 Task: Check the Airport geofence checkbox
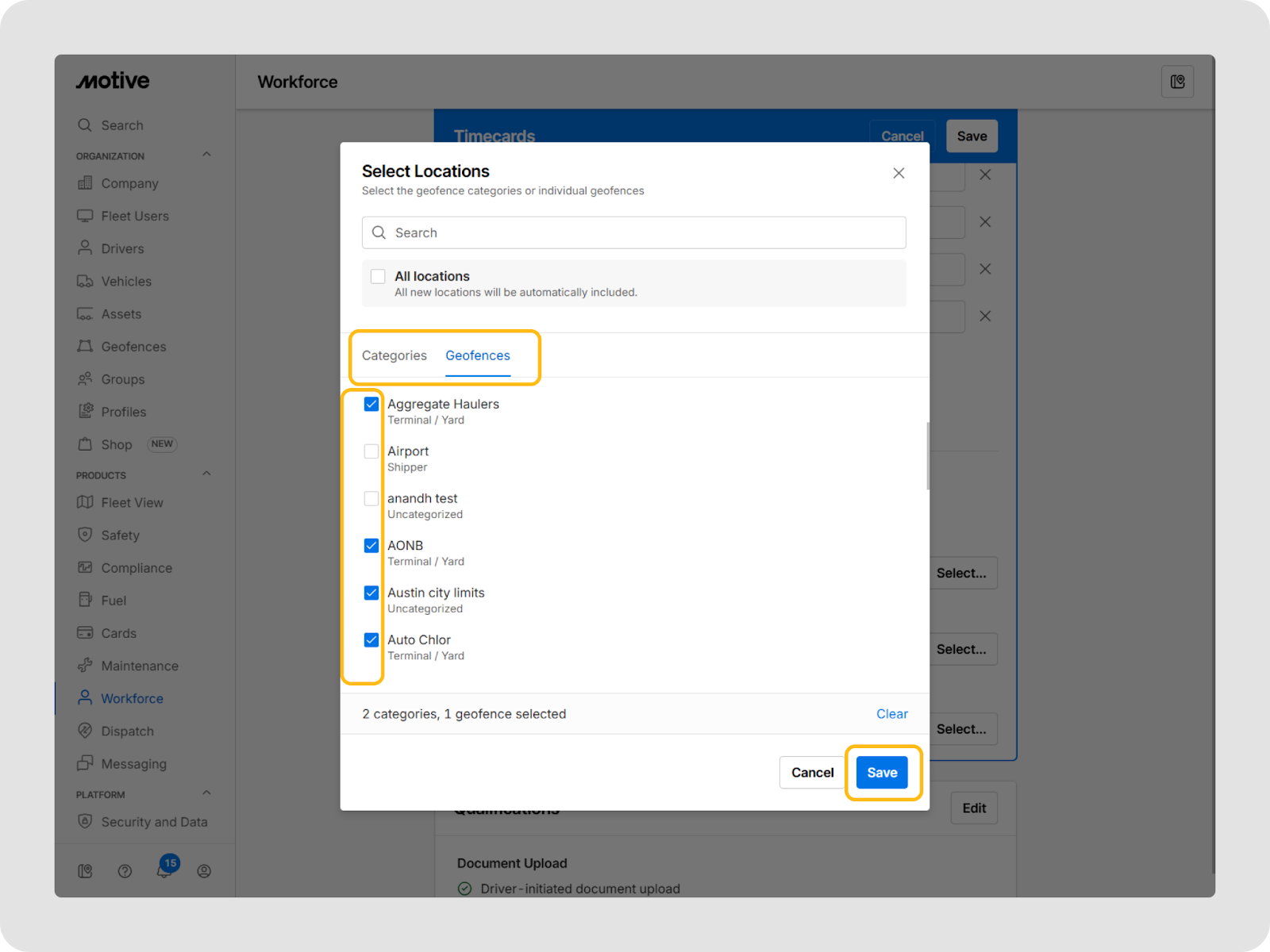(x=371, y=451)
